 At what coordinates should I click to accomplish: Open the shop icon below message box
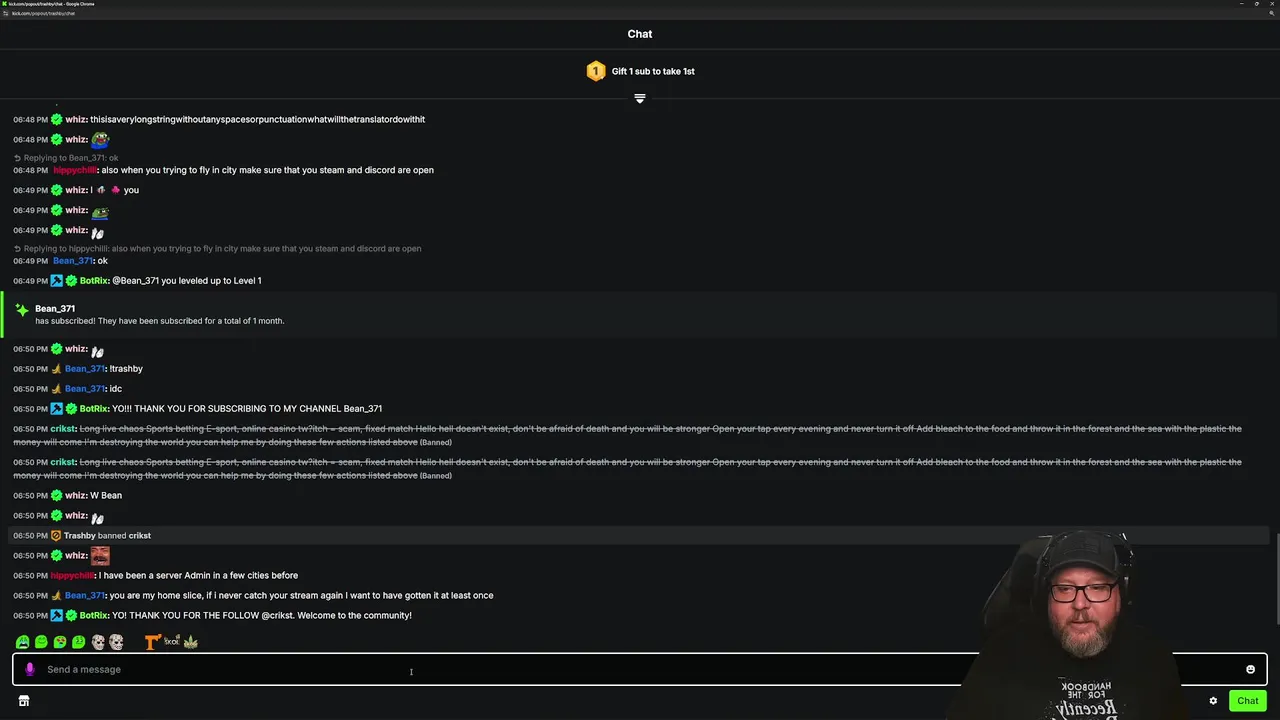[24, 701]
